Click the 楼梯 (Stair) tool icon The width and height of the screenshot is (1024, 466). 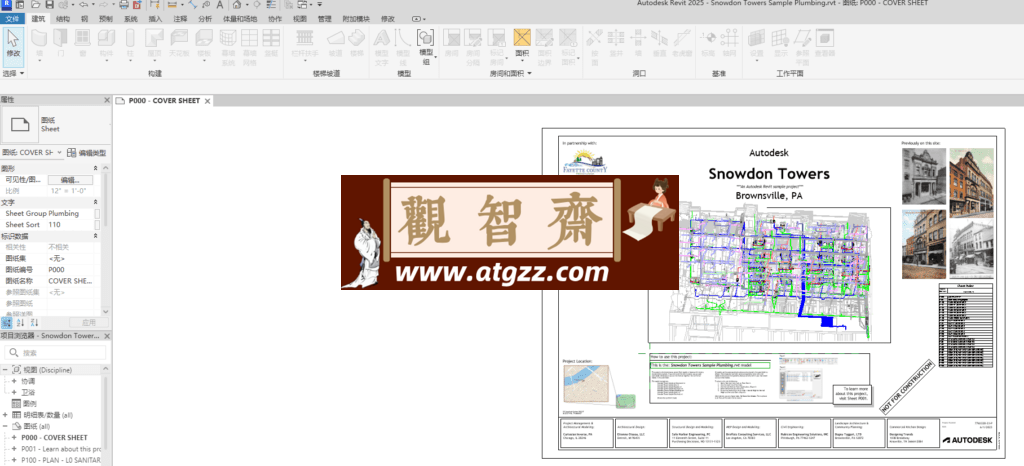point(357,38)
